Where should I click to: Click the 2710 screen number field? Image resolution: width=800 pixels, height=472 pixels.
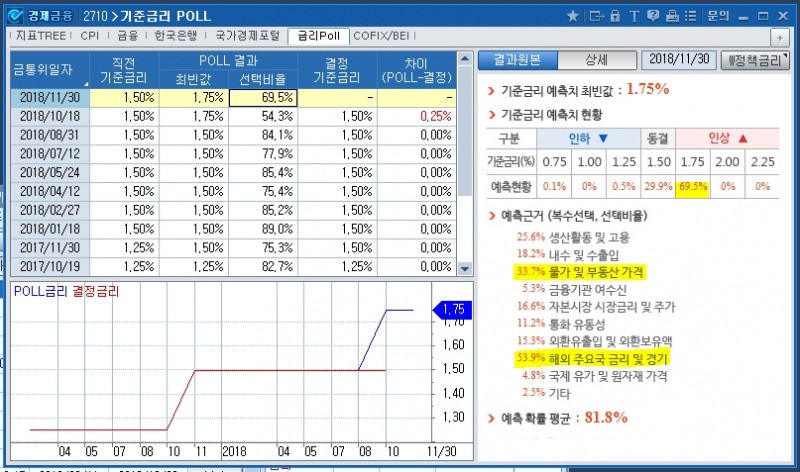(95, 16)
